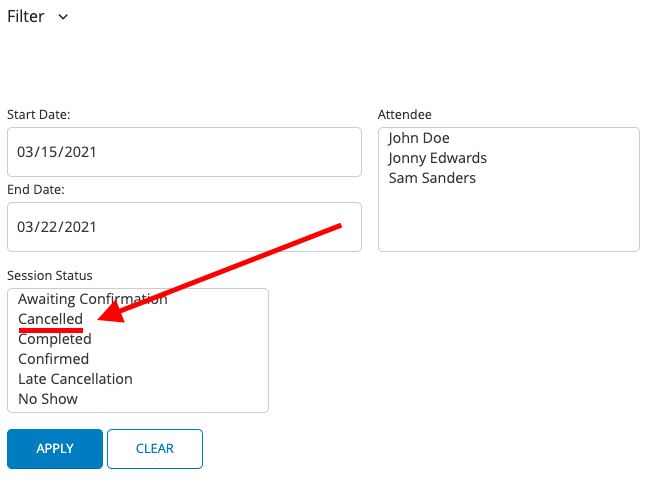Choose Confirmed session status

[x=54, y=359]
